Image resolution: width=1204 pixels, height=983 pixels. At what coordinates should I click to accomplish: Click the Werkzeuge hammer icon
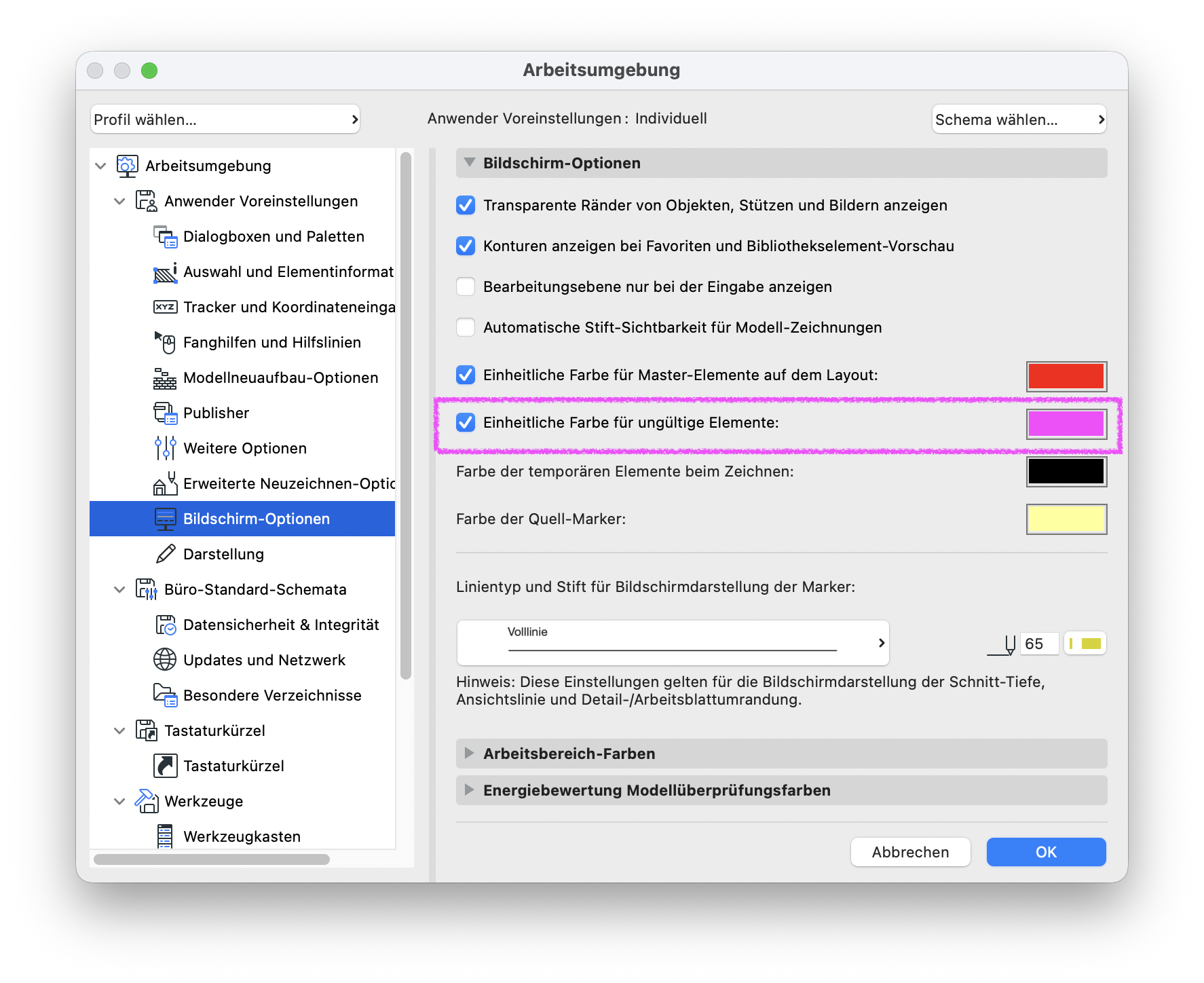coord(146,801)
